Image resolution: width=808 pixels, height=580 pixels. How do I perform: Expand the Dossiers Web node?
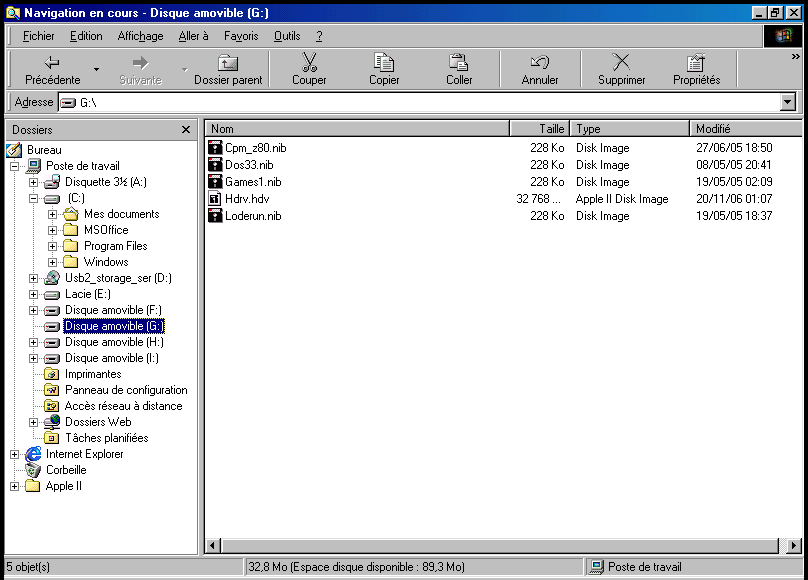(33, 422)
